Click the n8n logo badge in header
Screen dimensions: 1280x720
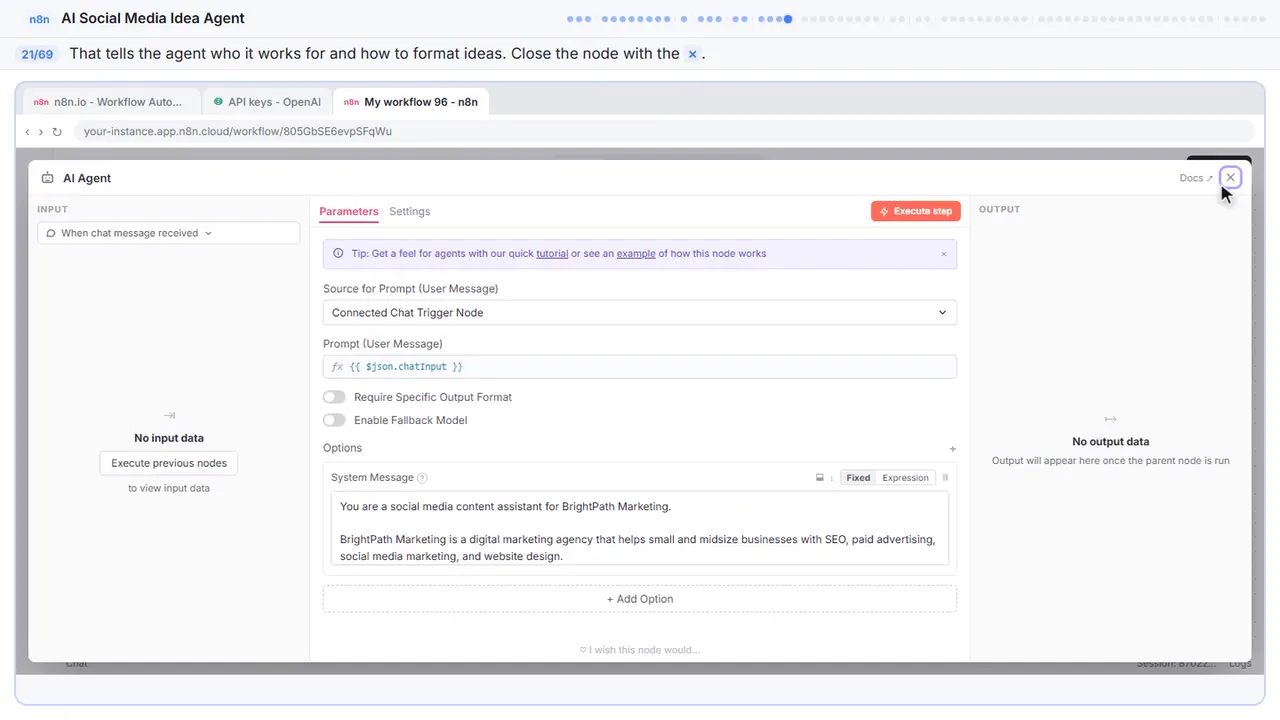tap(40, 19)
